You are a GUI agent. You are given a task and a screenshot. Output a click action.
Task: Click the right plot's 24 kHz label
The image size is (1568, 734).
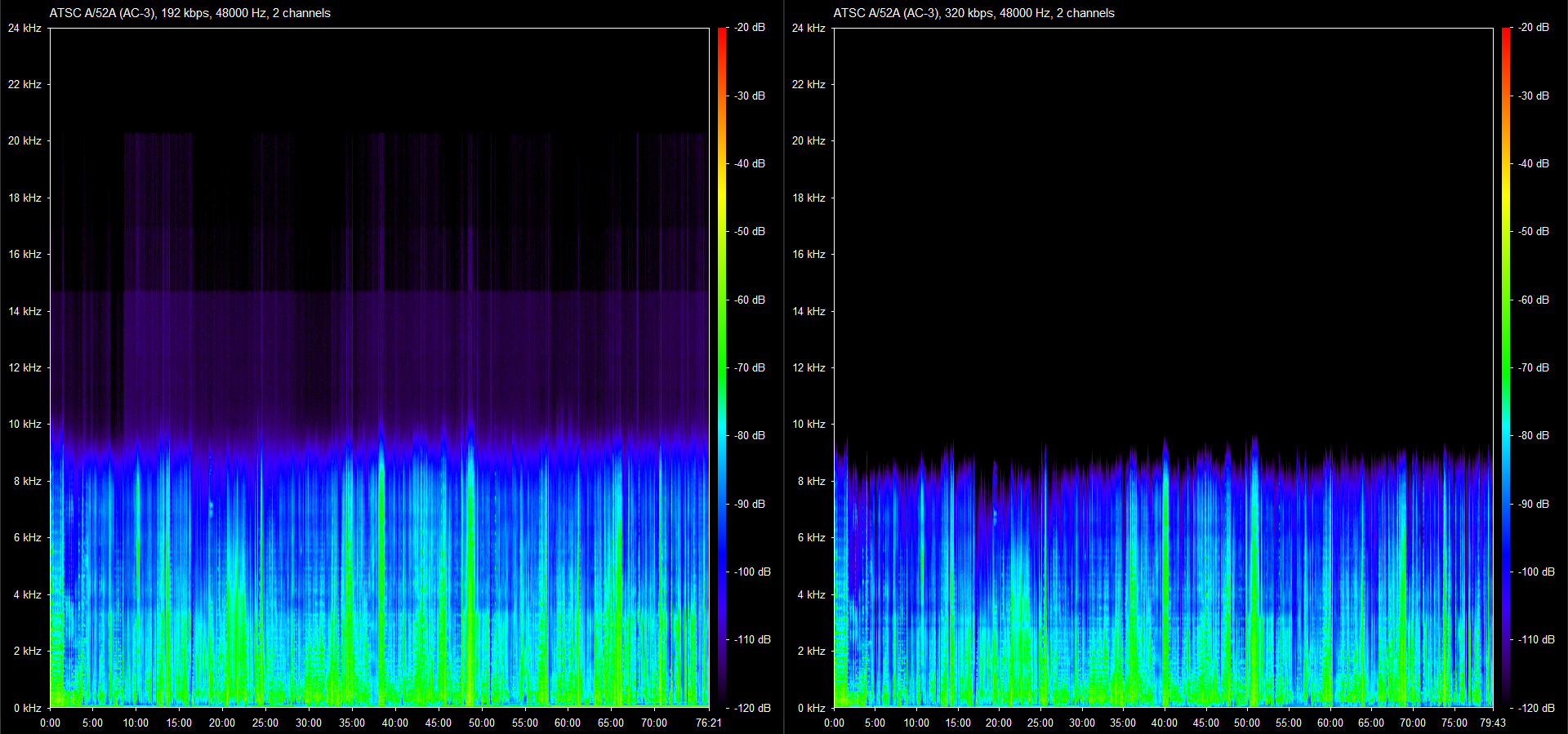(x=808, y=28)
